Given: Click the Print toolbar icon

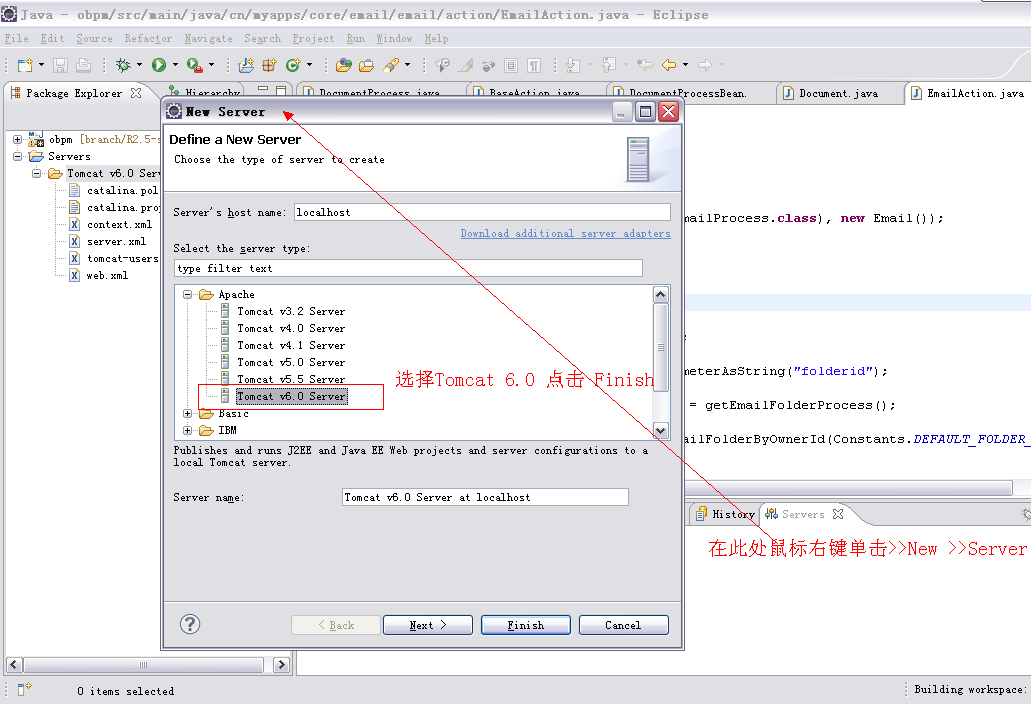Looking at the screenshot, I should [84, 65].
